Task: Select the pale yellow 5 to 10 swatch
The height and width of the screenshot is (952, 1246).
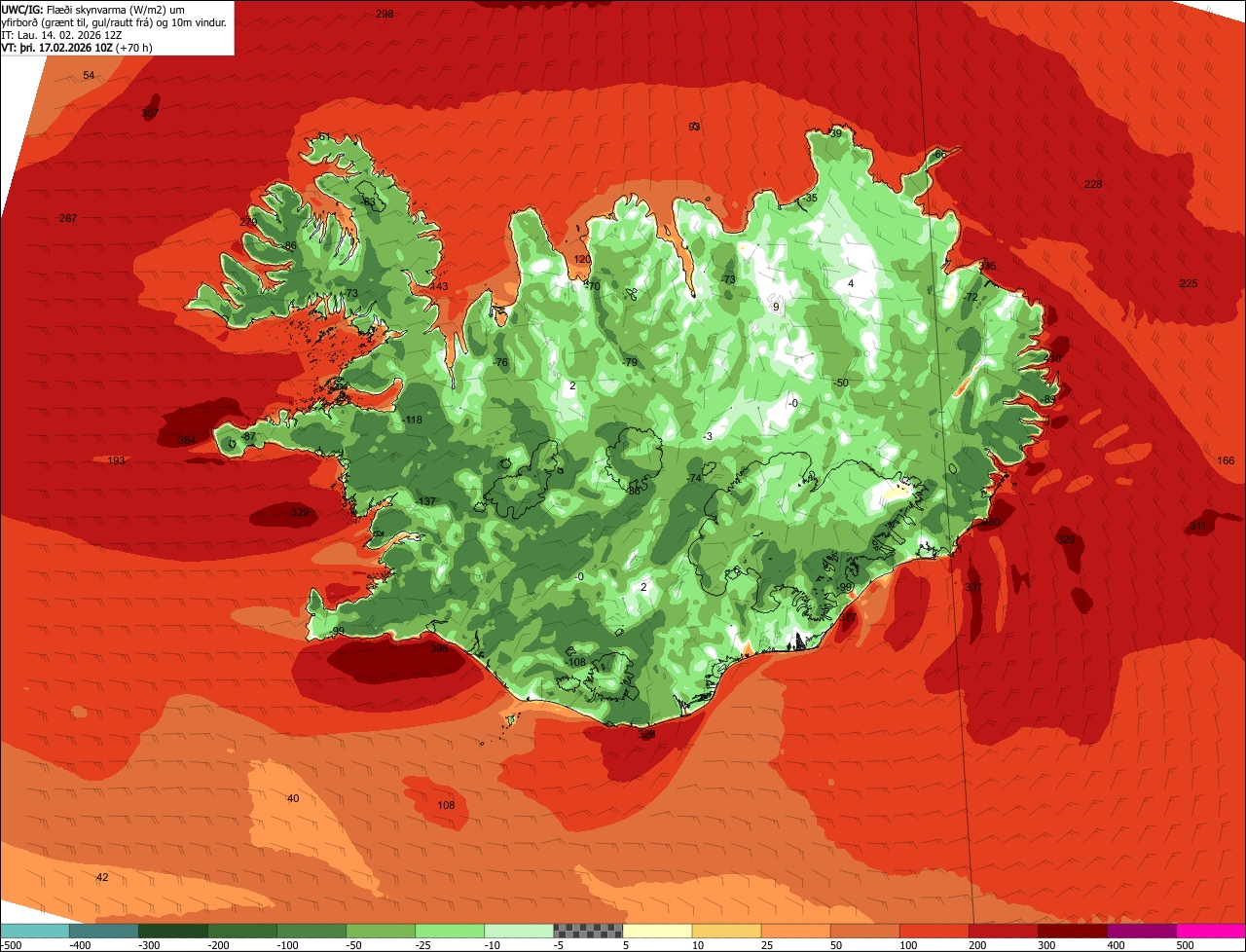Action: pos(657,931)
